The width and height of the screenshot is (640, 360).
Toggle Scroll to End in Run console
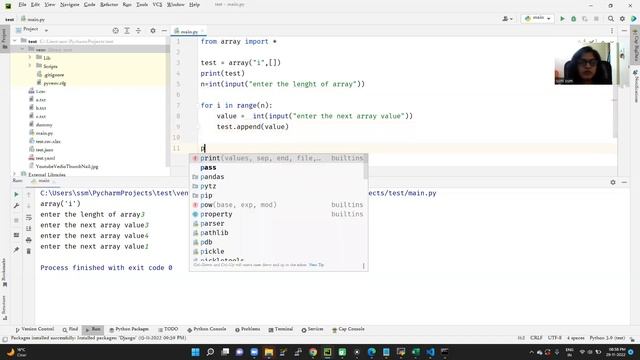click(x=29, y=229)
